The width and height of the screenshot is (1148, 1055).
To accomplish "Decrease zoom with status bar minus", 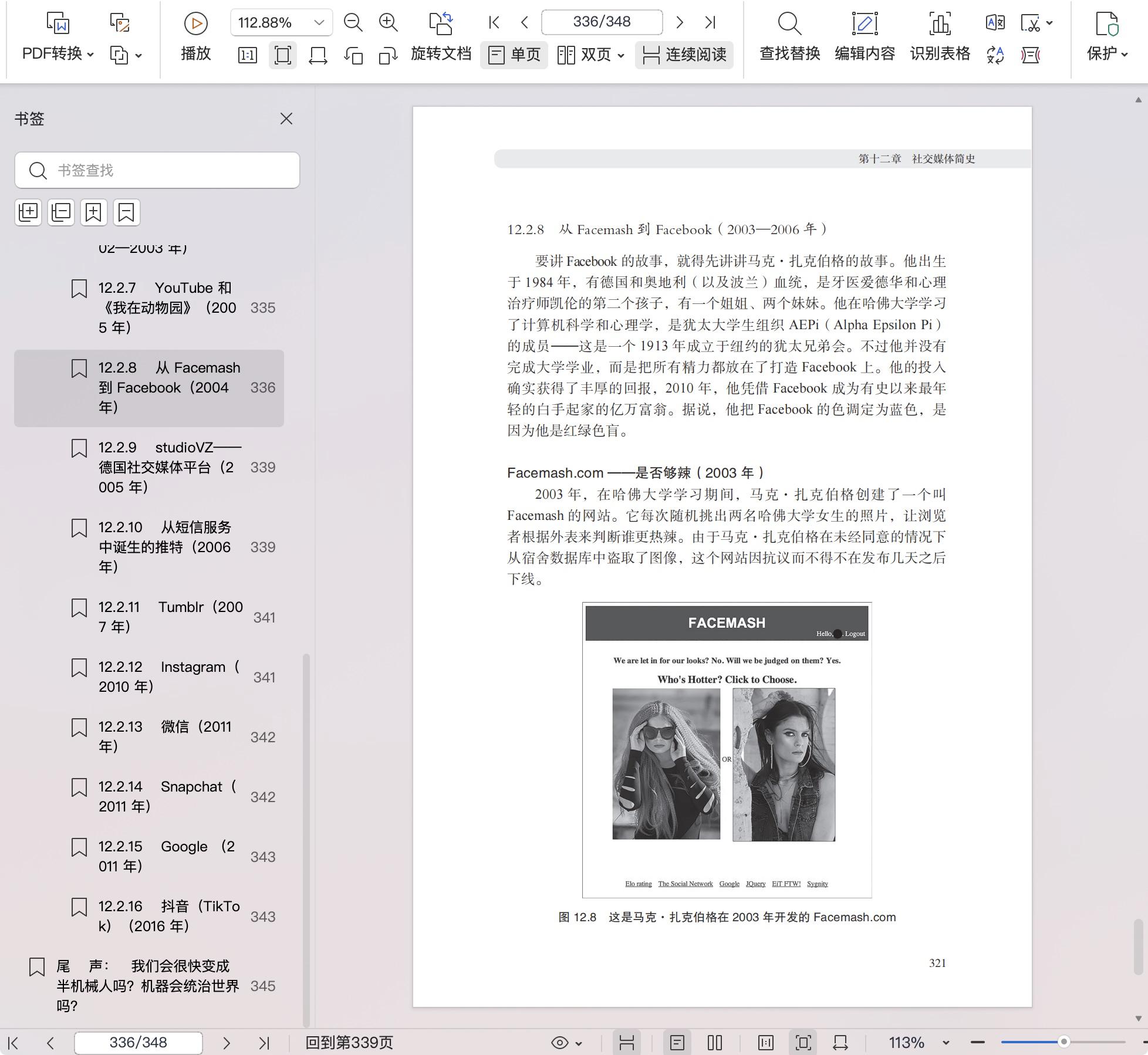I will tap(978, 1042).
